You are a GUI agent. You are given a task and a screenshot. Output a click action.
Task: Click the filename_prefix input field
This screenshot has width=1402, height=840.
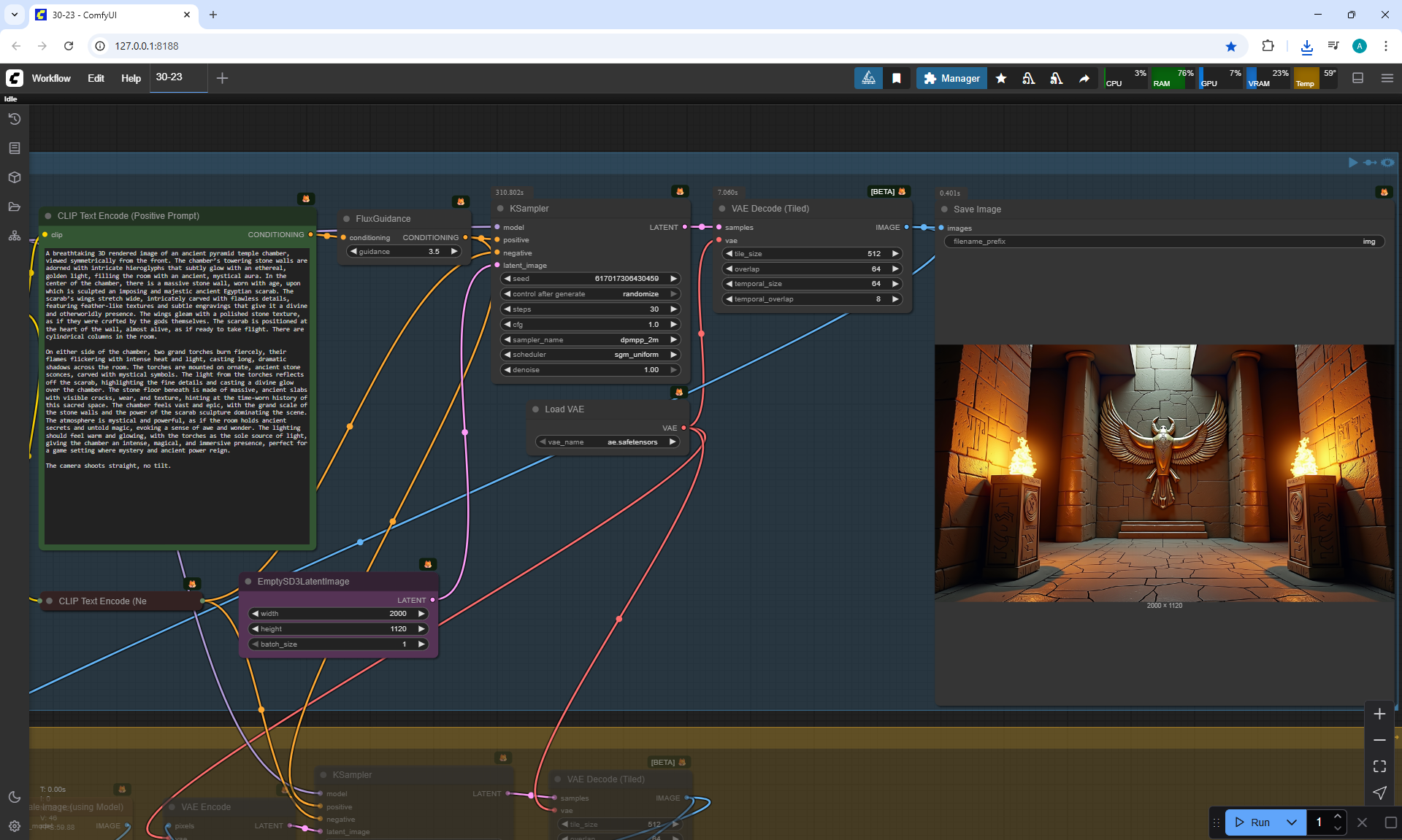[x=1164, y=242]
